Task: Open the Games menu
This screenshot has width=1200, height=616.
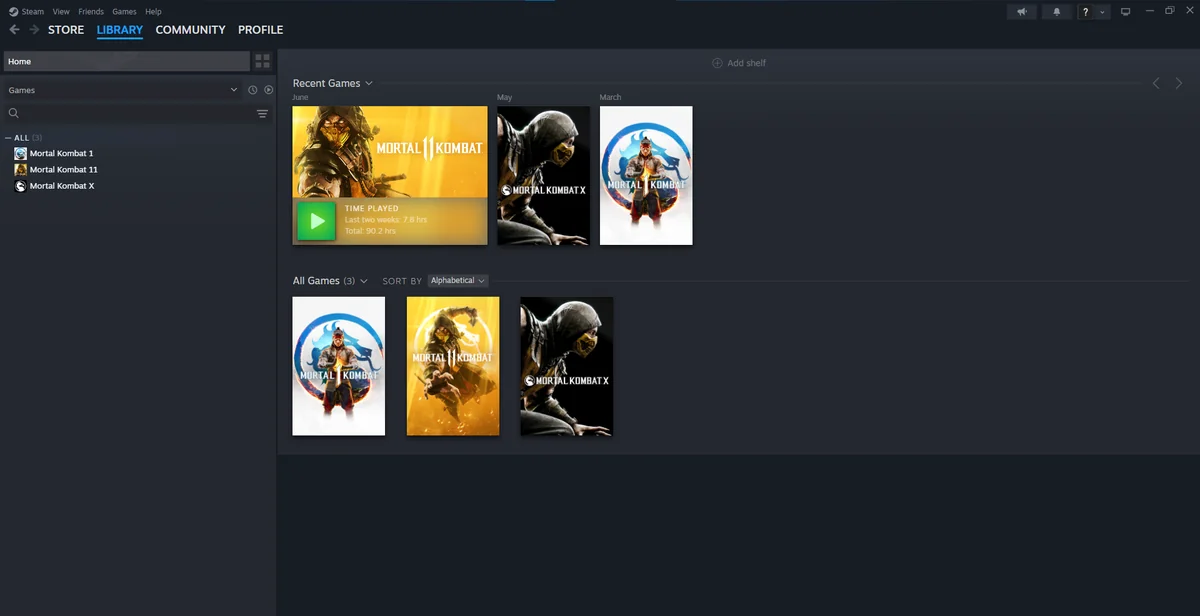Action: (124, 12)
